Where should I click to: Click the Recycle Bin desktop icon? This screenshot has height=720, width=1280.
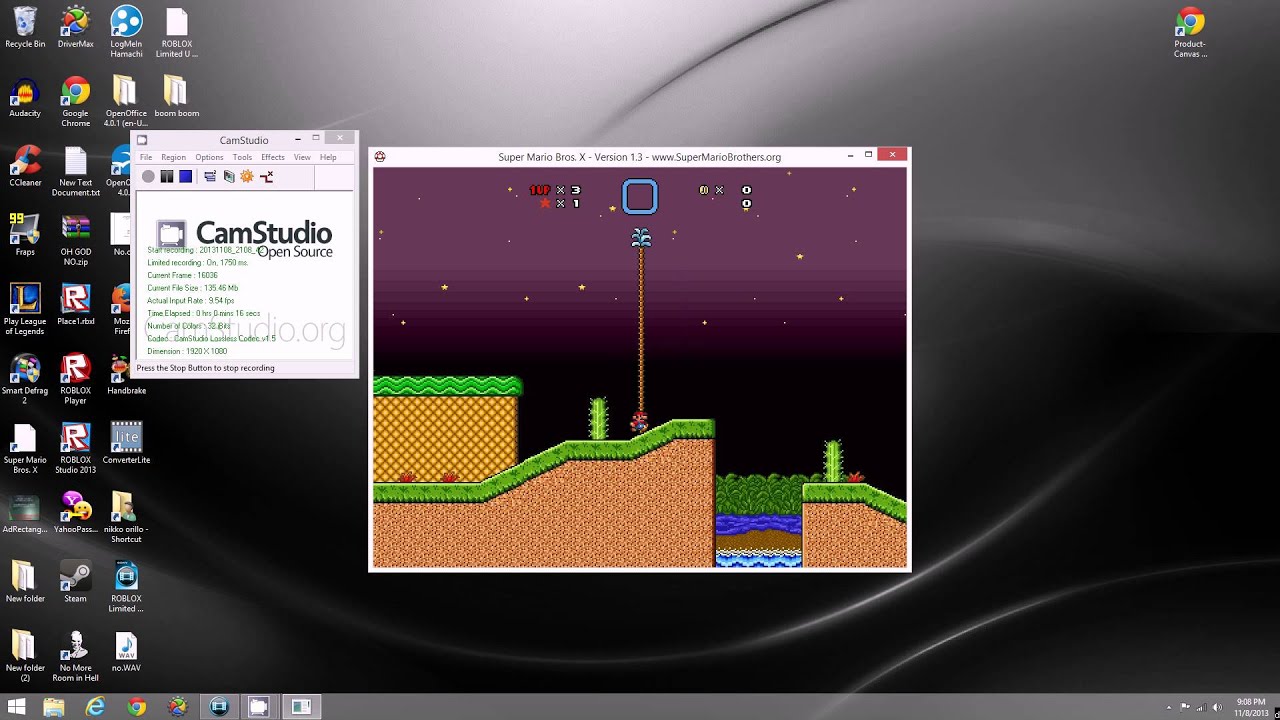tap(25, 28)
